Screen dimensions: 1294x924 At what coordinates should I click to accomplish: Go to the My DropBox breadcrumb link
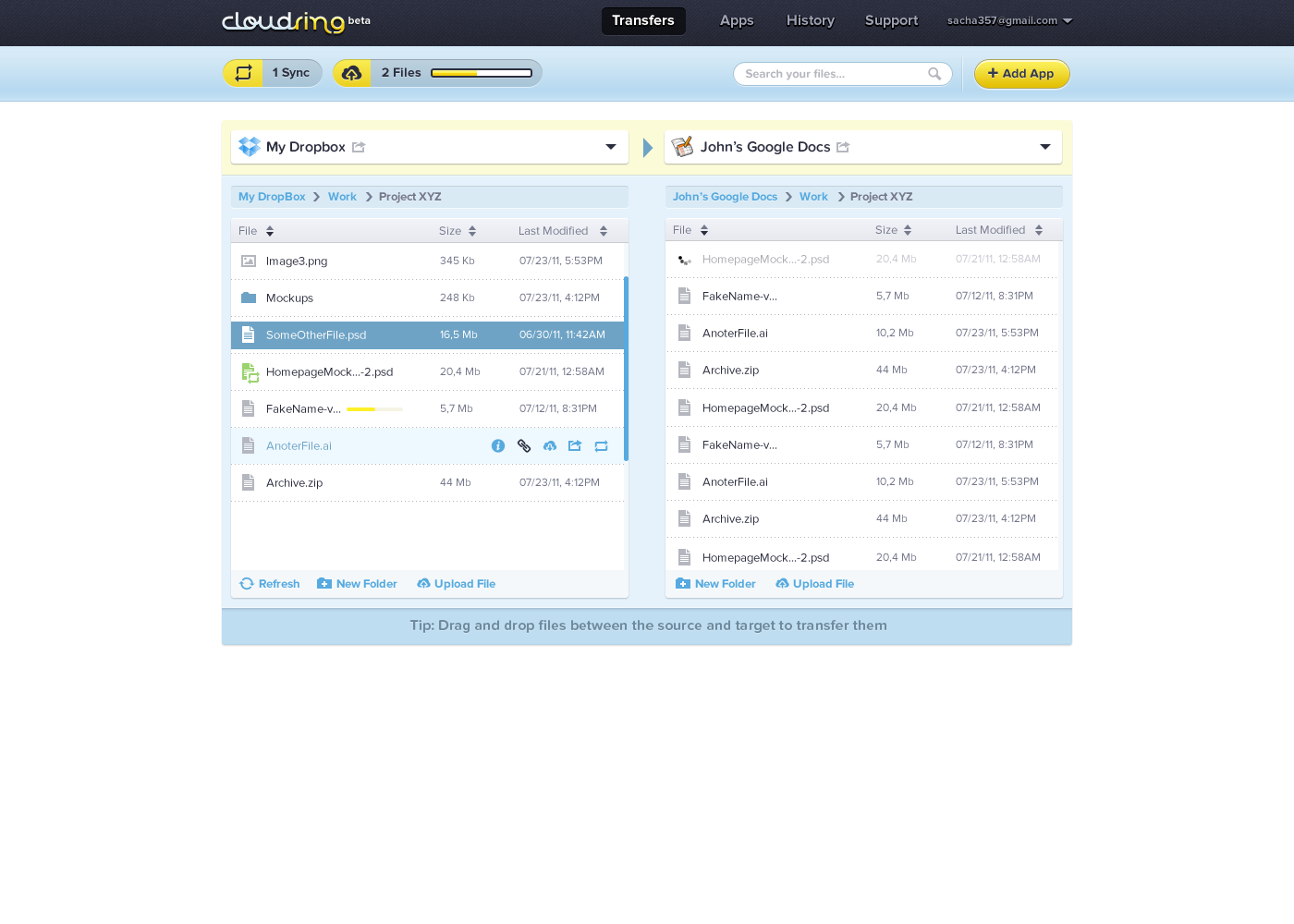272,197
